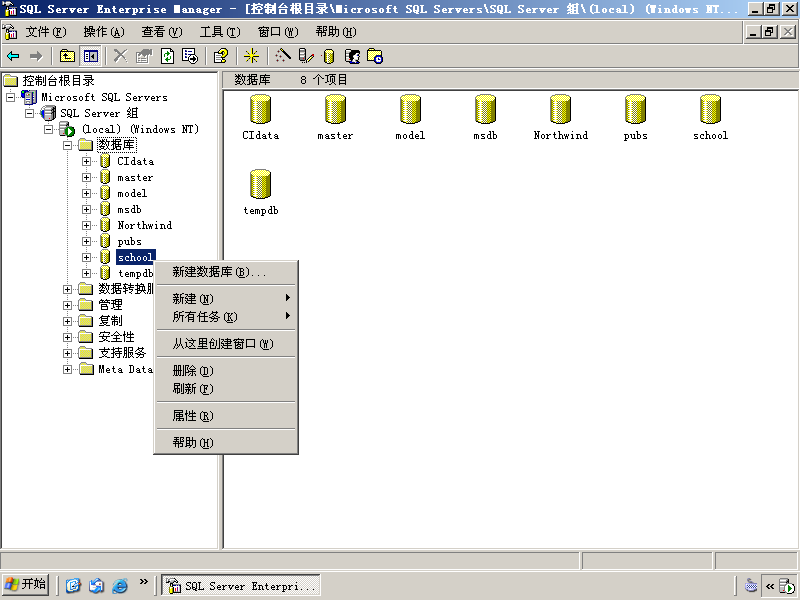Image resolution: width=800 pixels, height=600 pixels.
Task: Toggle the console tree show/hide icon
Action: [x=91, y=56]
